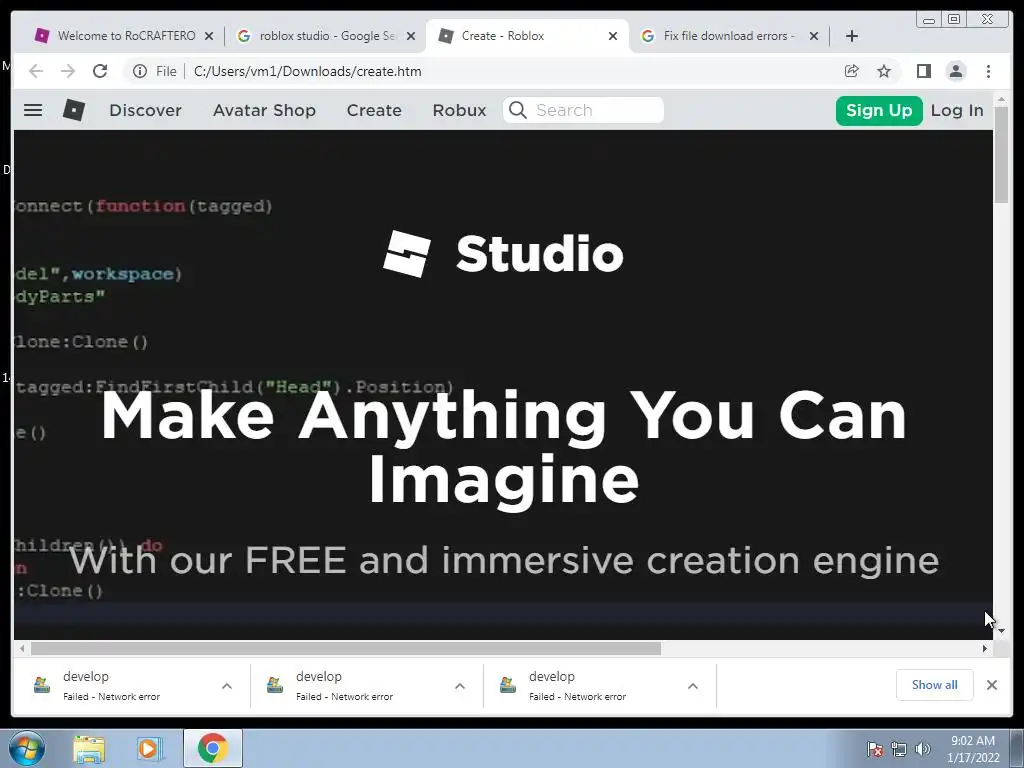Click the green Sign Up button
Viewport: 1024px width, 768px height.
coord(878,110)
